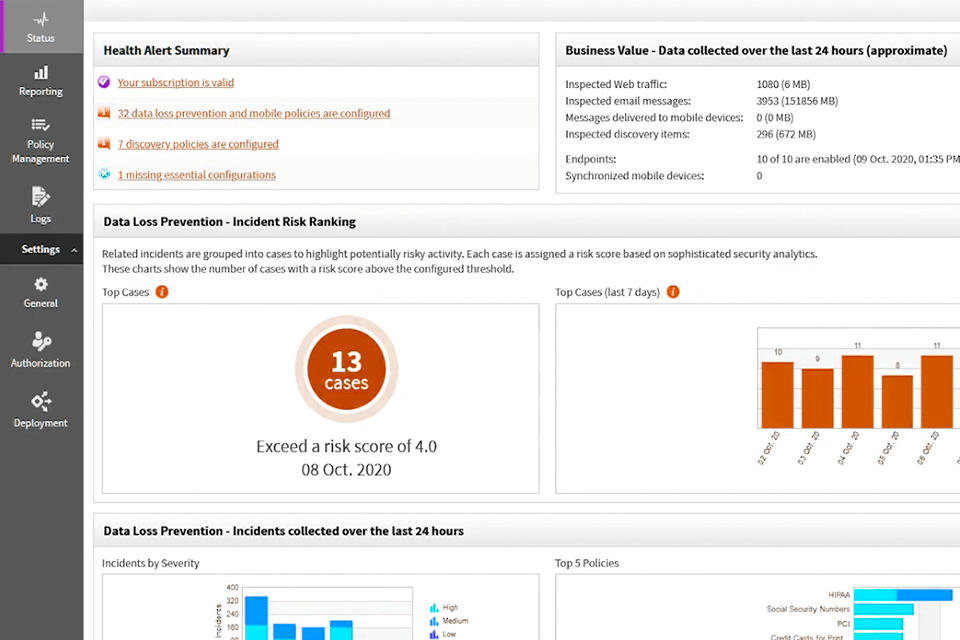The height and width of the screenshot is (640, 960).
Task: Click the 13 cases circle indicator
Action: (x=347, y=369)
